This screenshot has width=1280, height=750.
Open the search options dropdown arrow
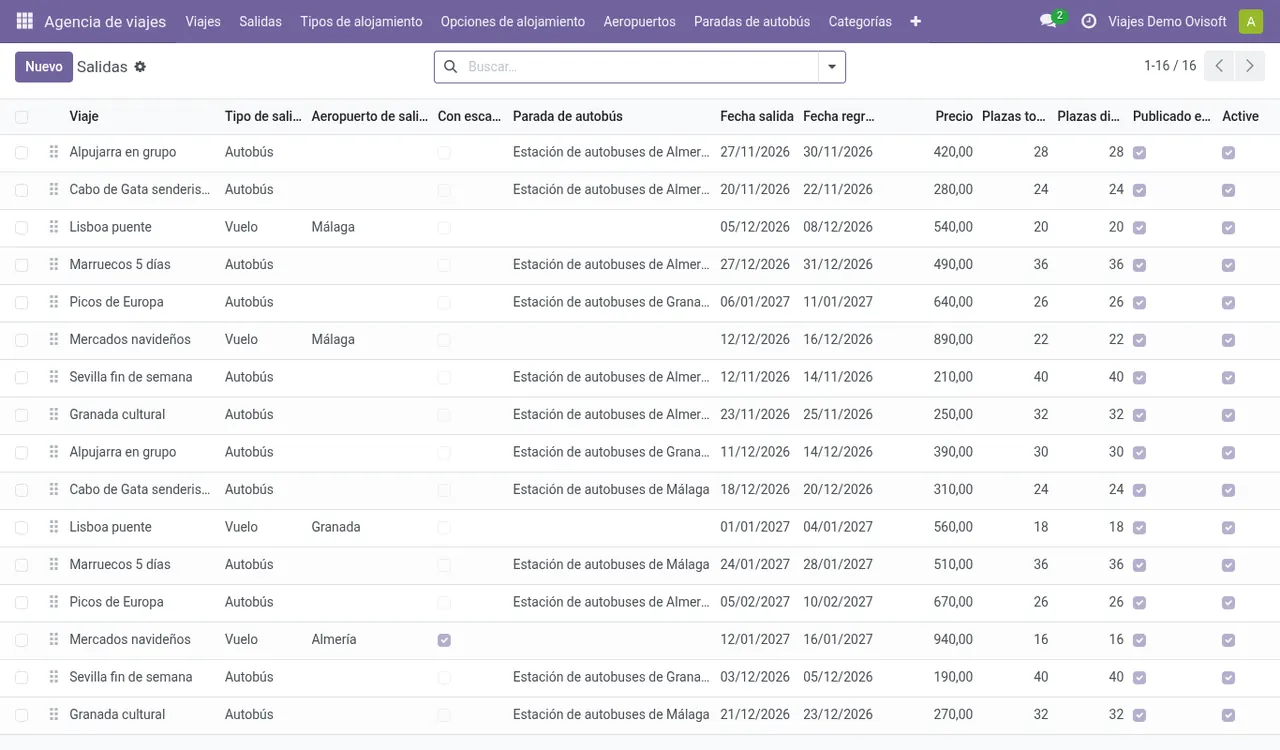click(x=832, y=67)
